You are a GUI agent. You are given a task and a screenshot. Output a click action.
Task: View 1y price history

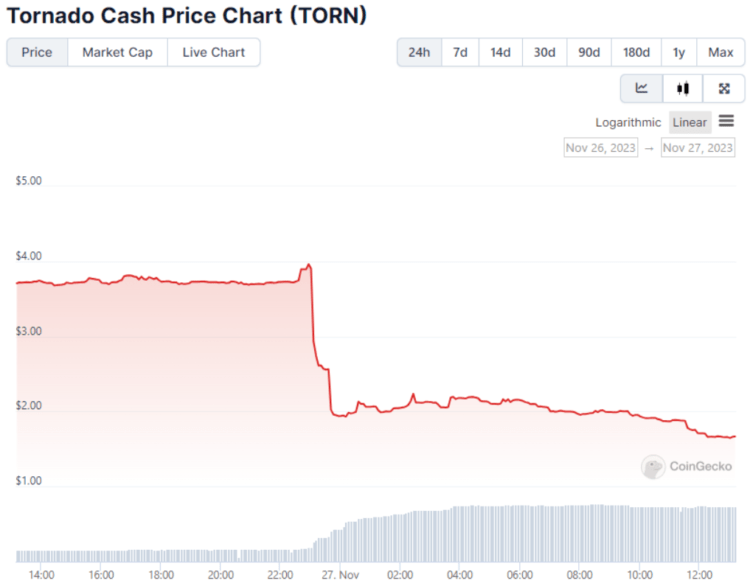[x=679, y=52]
